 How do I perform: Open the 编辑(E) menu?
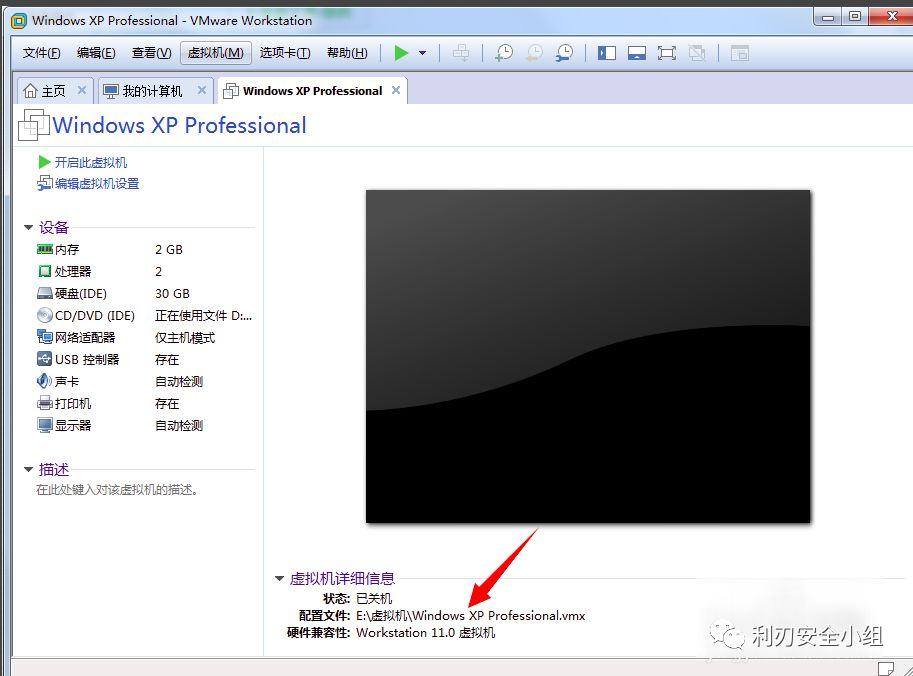[96, 53]
